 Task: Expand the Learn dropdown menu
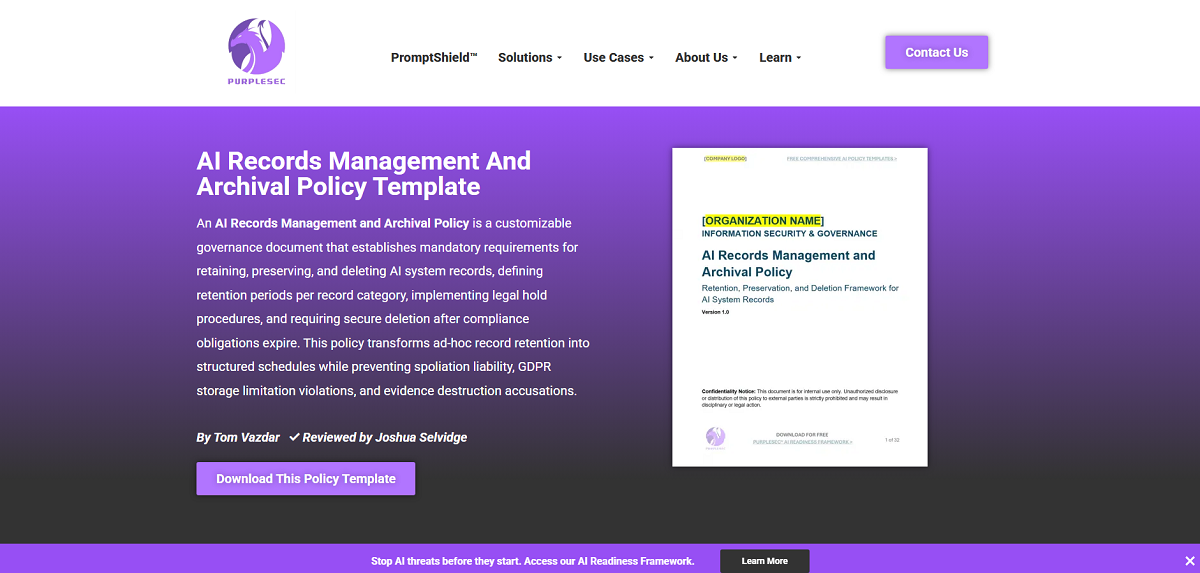pyautogui.click(x=780, y=57)
